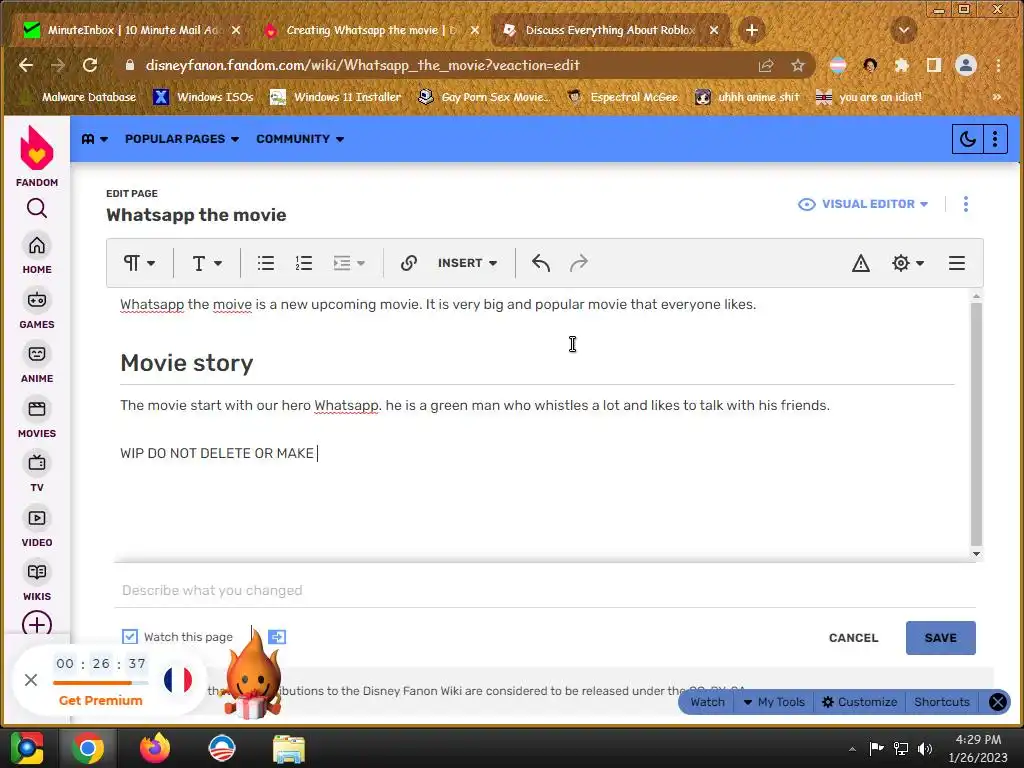Expand My Tools in bottom toolbar
This screenshot has width=1024, height=768.
(775, 702)
